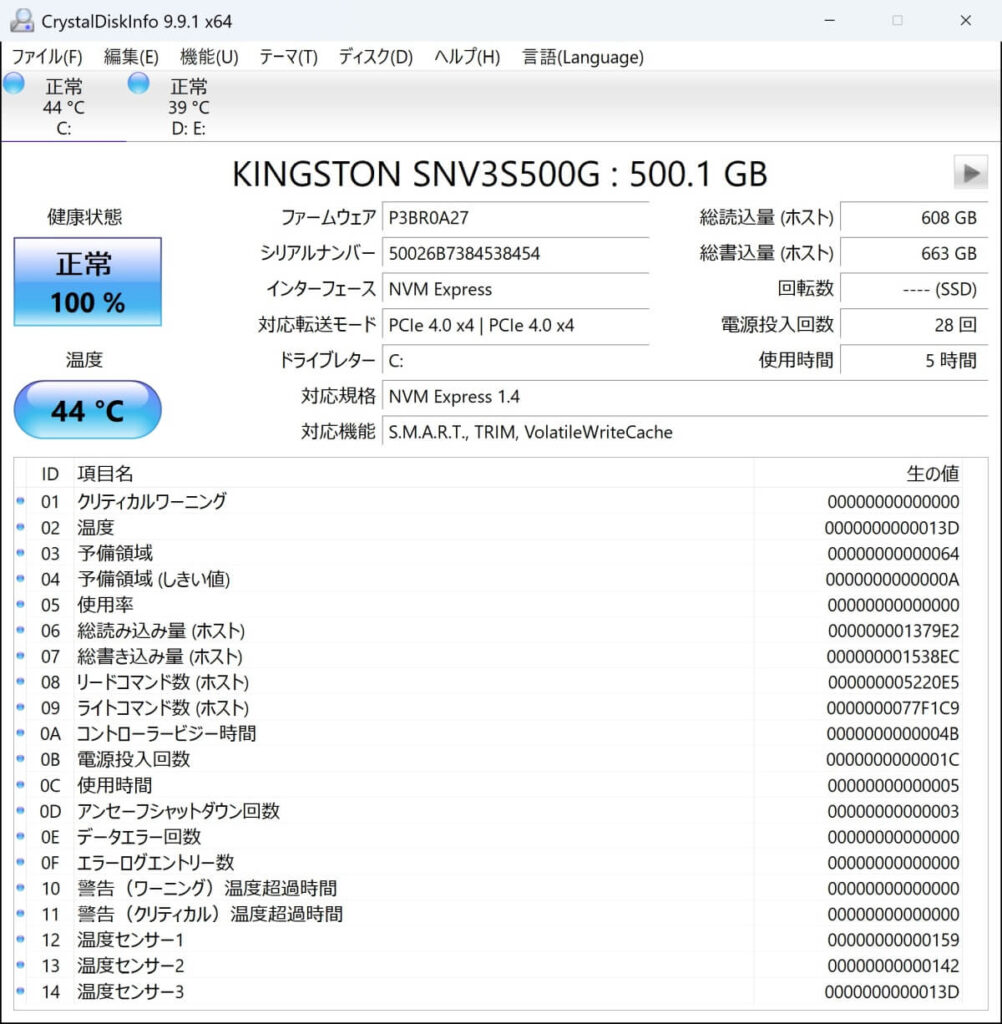Select row 0D アンセーフシャットダウン回数
The image size is (1002, 1024).
point(488,811)
